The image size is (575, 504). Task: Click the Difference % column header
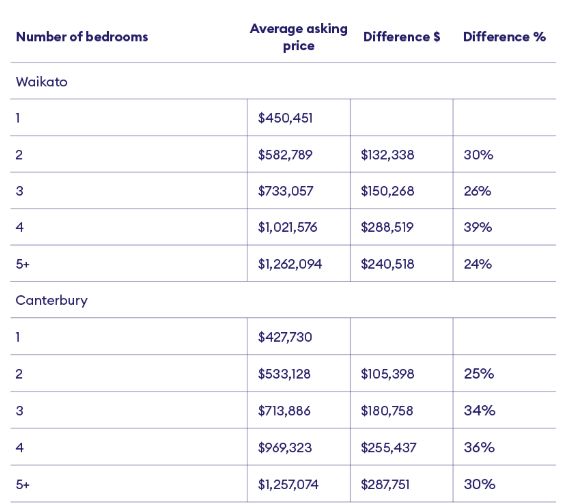click(x=504, y=37)
